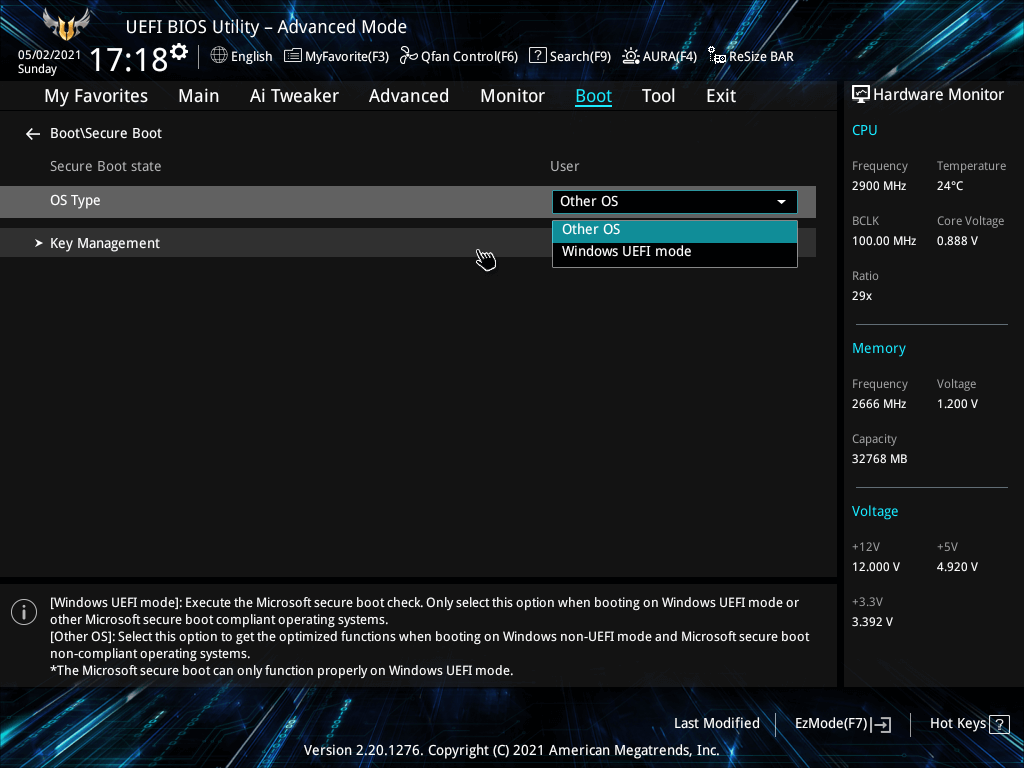The image size is (1024, 768).
Task: Open AURA(F4) lighting settings
Action: [660, 56]
